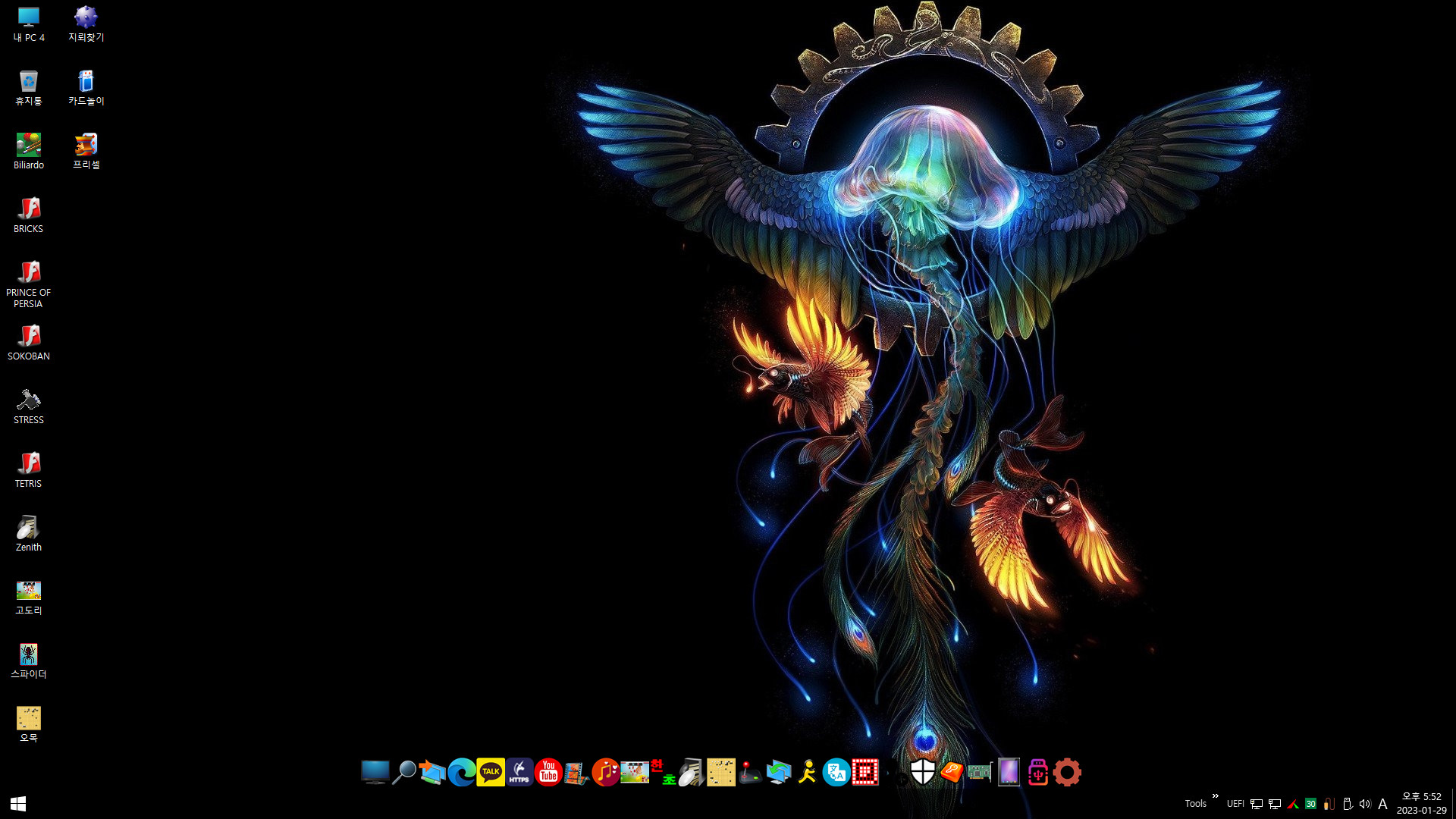Click the red-green triangle tray icon

(1293, 804)
